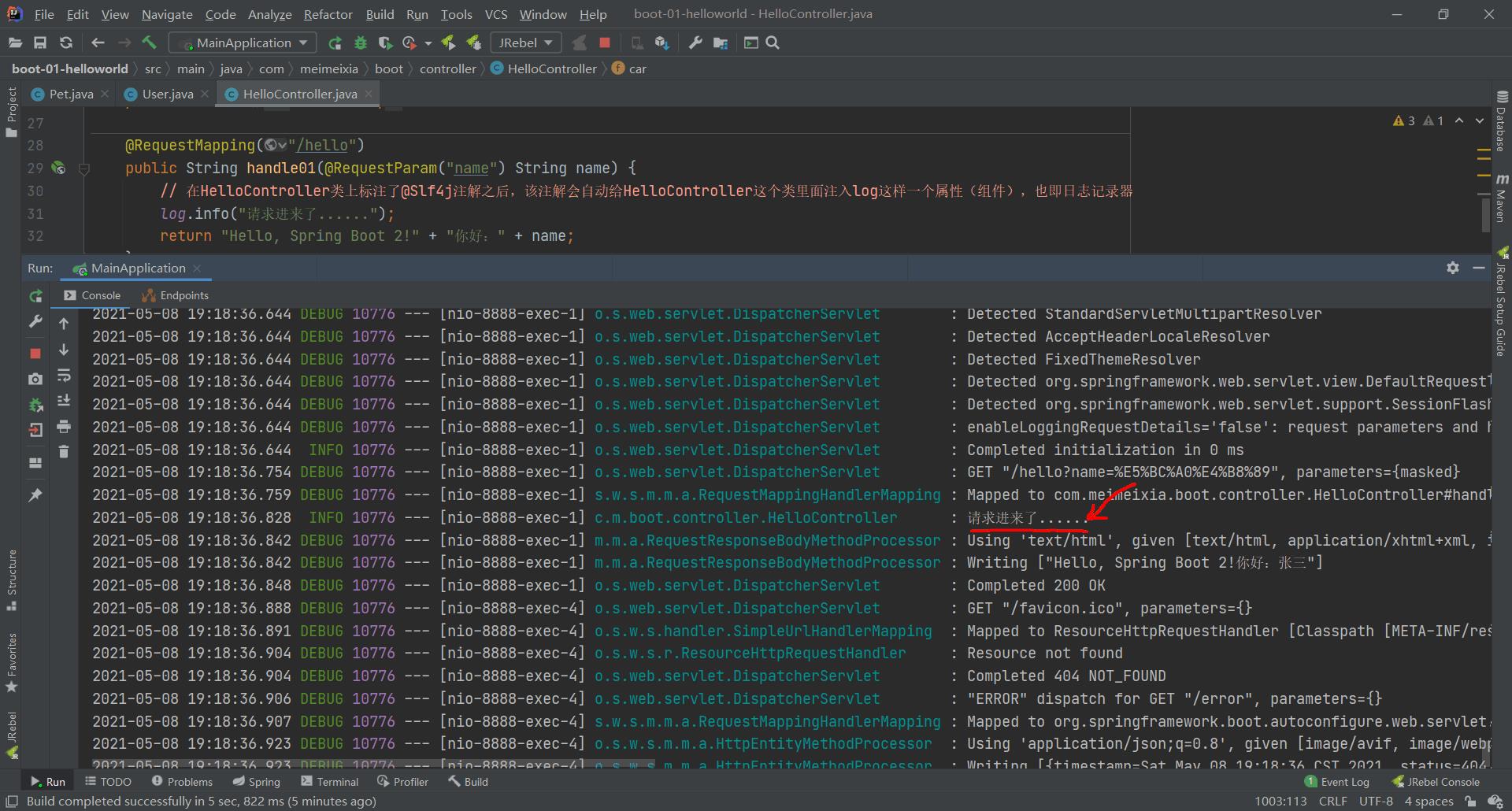Open the 4 spaces indent selector

coord(1429,801)
